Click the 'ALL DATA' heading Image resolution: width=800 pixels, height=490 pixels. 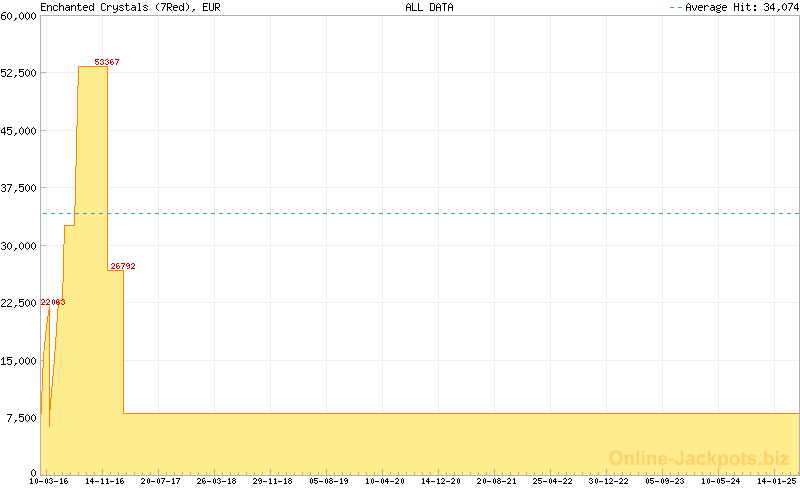tap(429, 7)
